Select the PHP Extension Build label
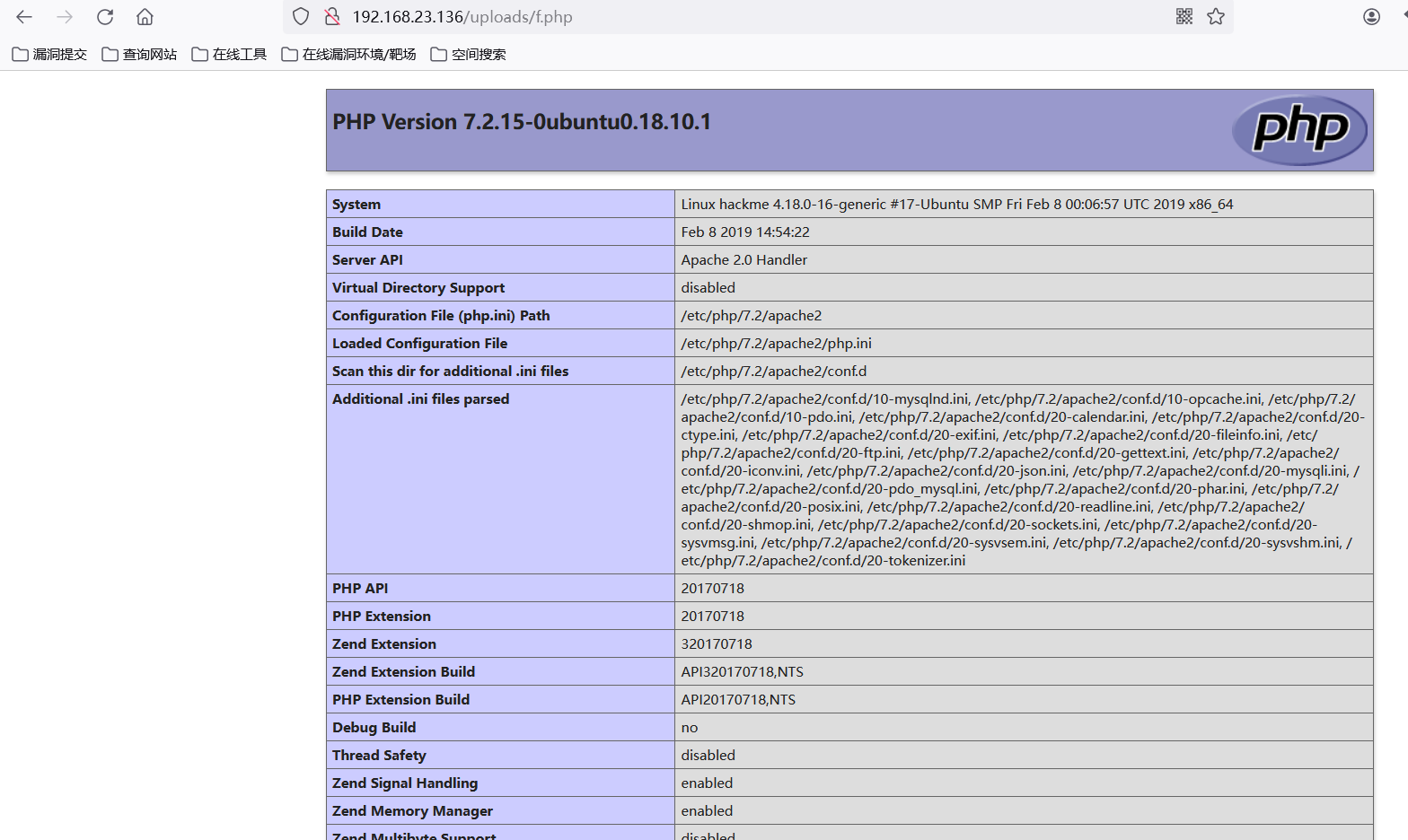 [400, 700]
